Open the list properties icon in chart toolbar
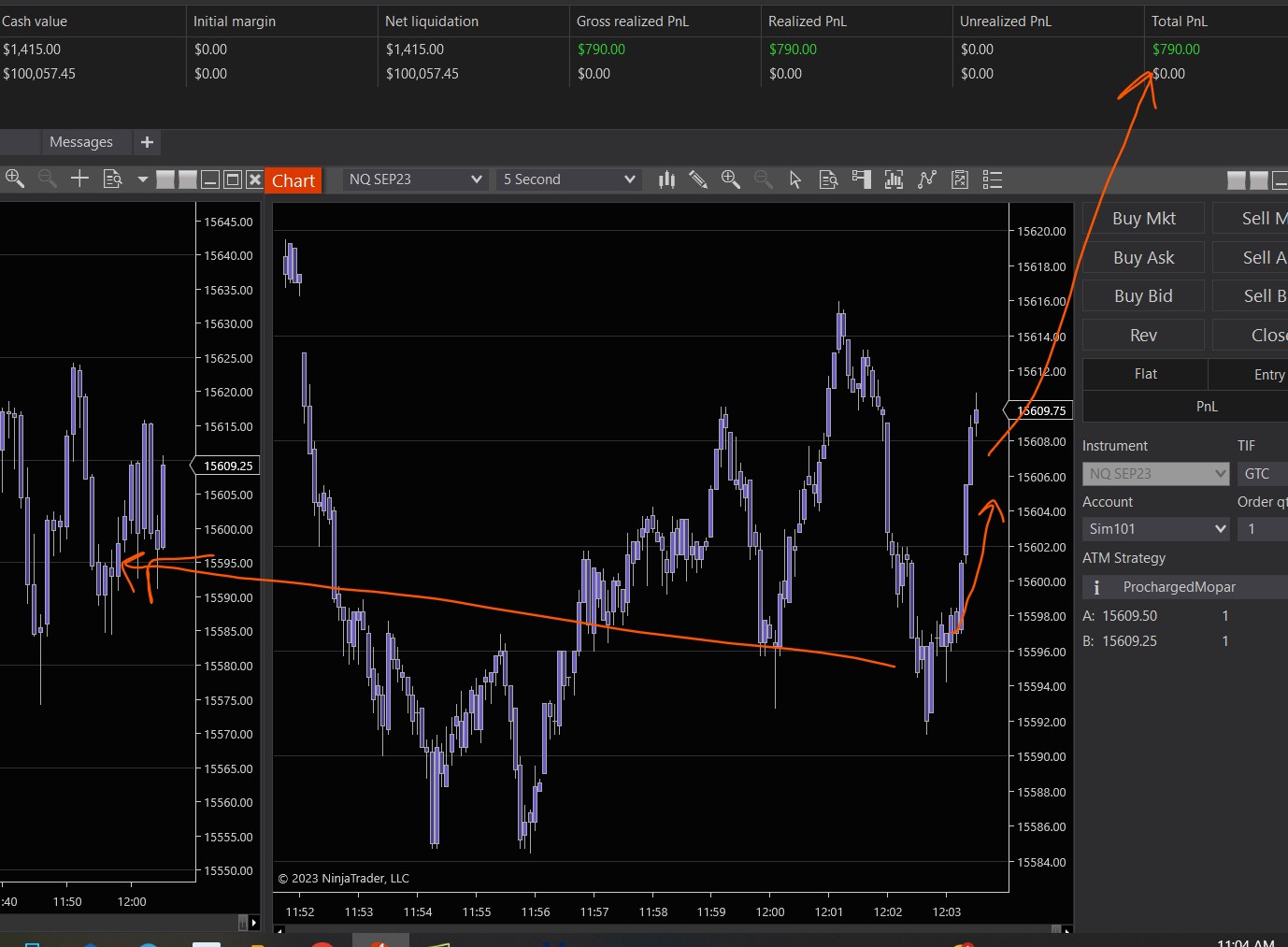This screenshot has height=947, width=1288. [993, 179]
